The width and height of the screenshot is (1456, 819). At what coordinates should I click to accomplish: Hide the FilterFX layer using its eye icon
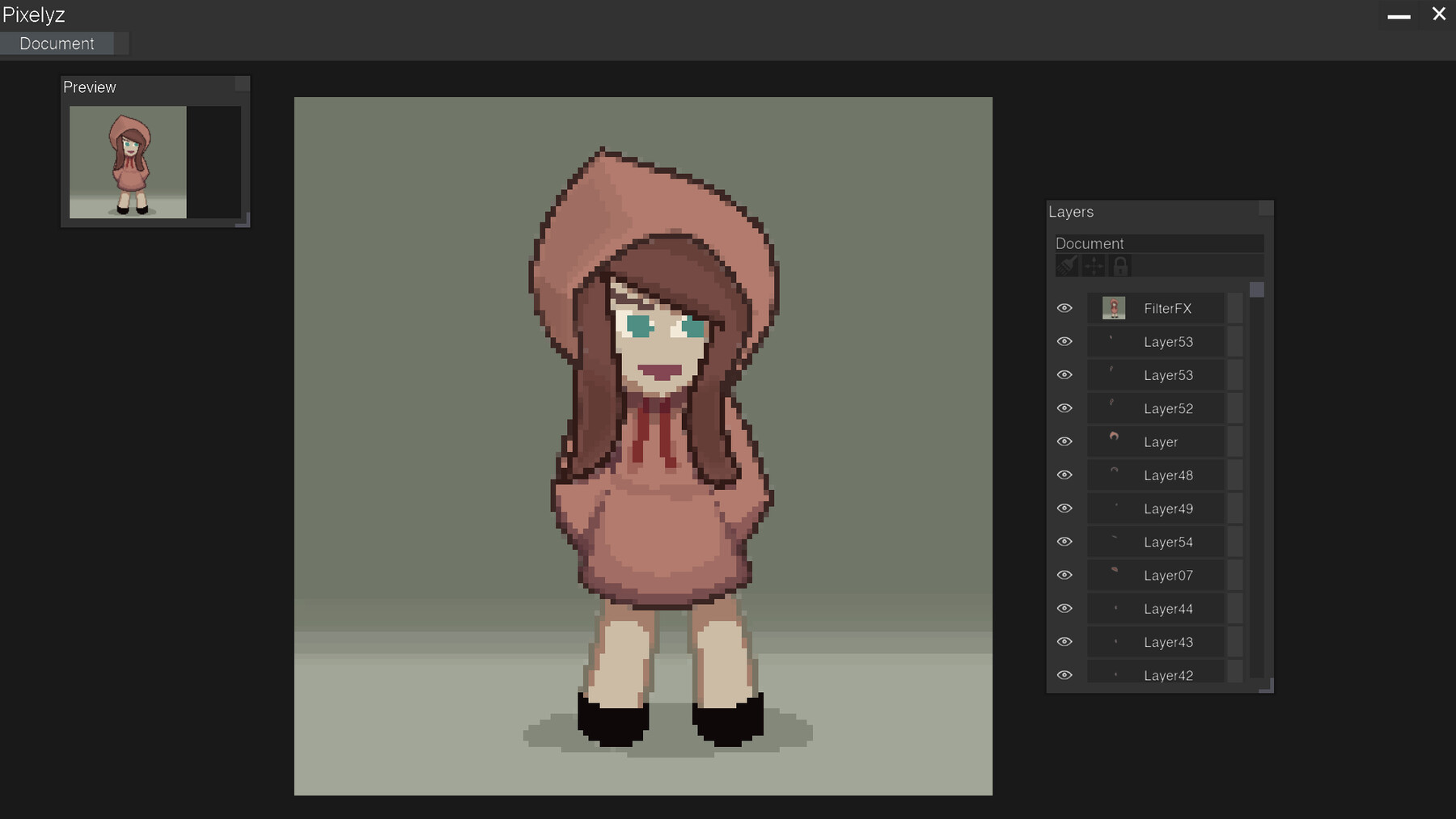1064,307
